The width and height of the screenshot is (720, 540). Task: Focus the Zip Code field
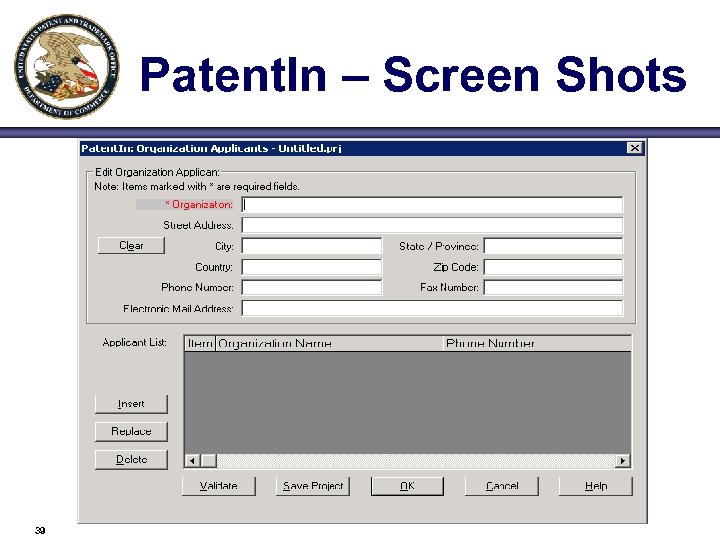point(553,267)
